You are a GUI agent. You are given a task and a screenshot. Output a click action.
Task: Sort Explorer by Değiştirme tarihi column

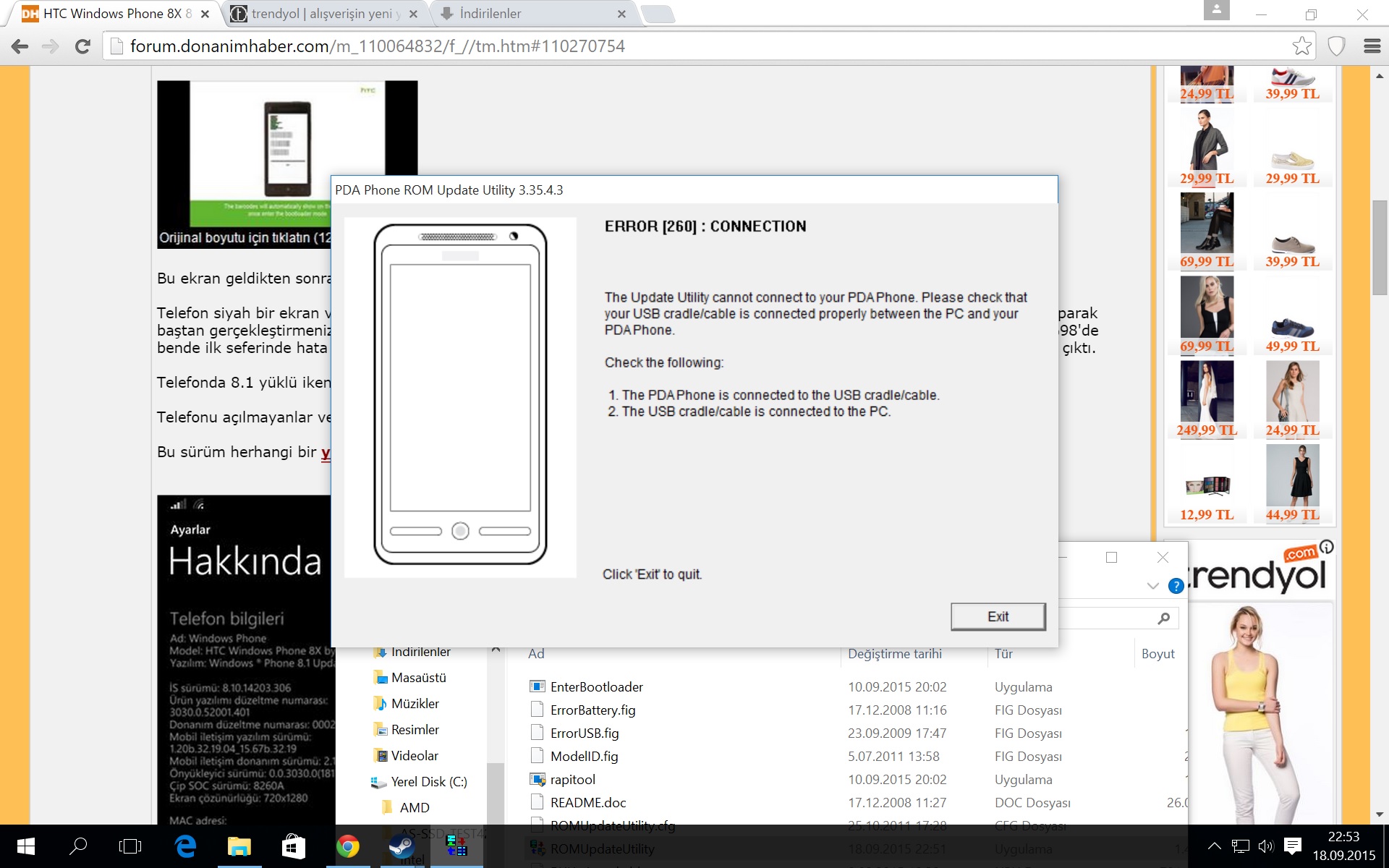(895, 653)
